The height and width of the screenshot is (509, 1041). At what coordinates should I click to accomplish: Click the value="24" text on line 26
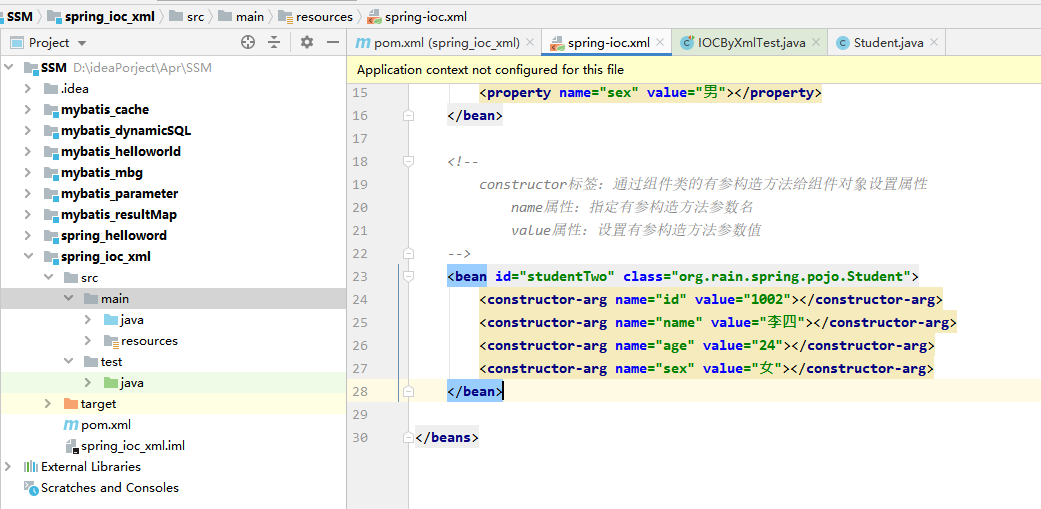point(743,346)
